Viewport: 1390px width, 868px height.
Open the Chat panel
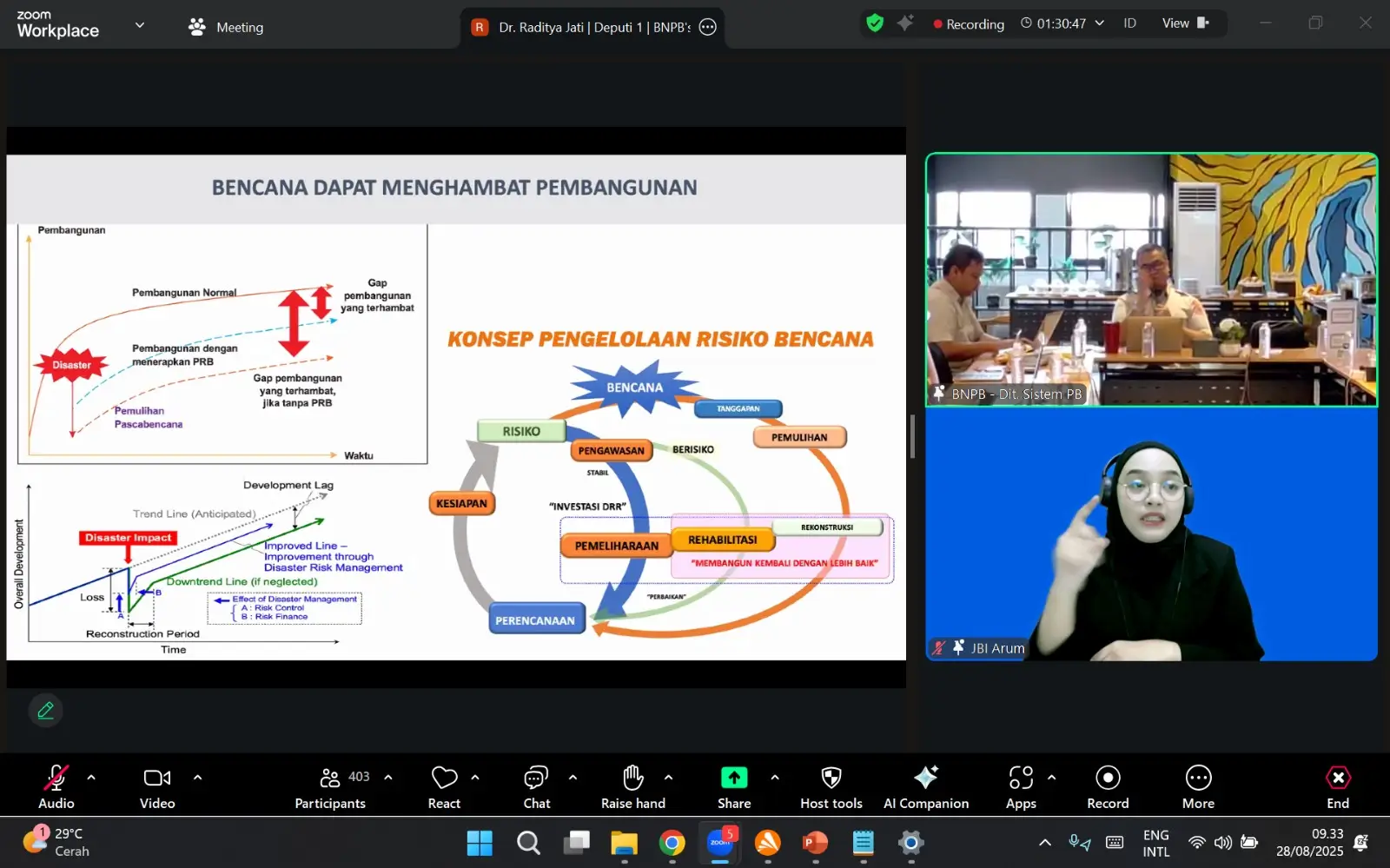537,786
